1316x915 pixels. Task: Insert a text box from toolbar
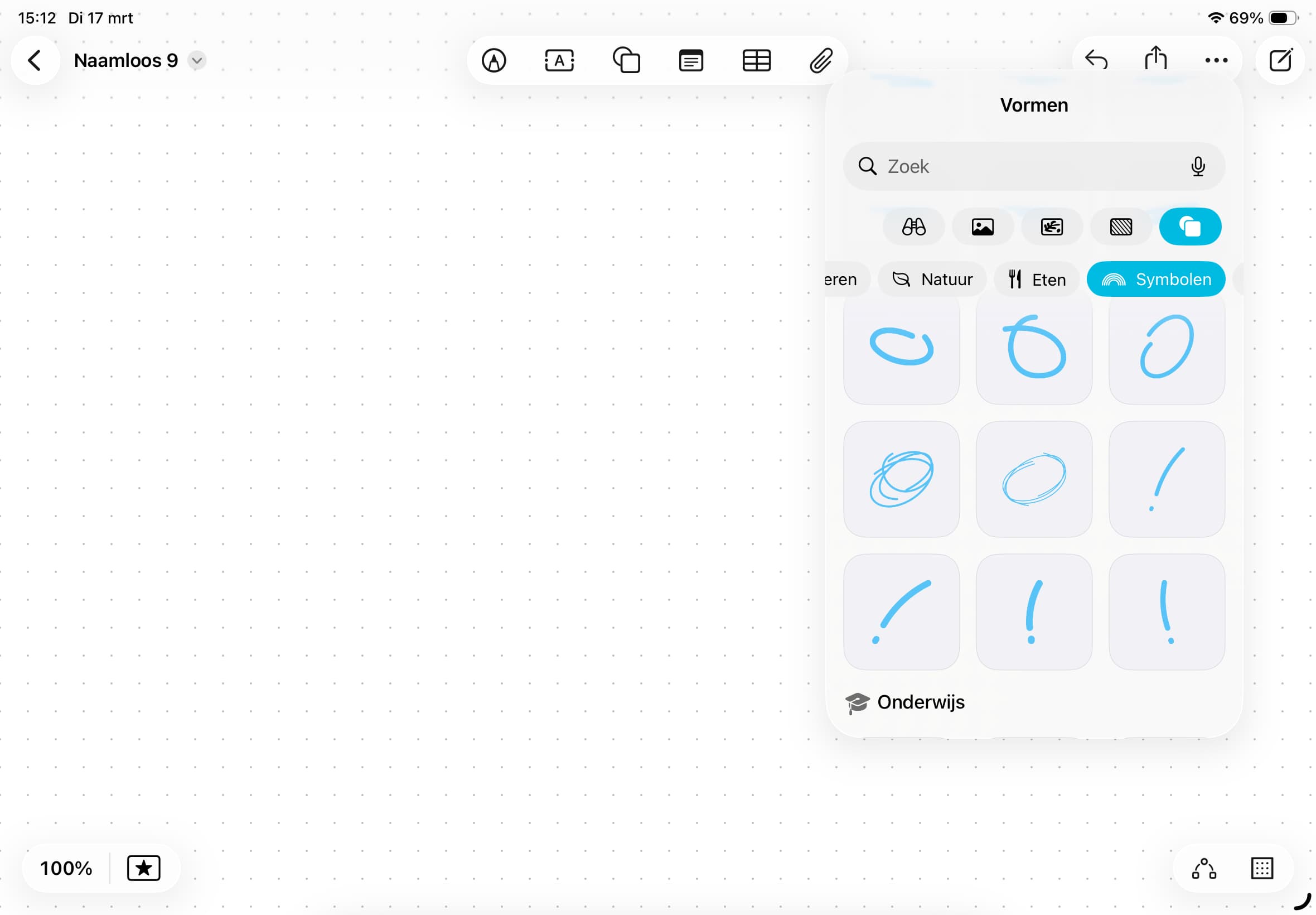coord(559,60)
